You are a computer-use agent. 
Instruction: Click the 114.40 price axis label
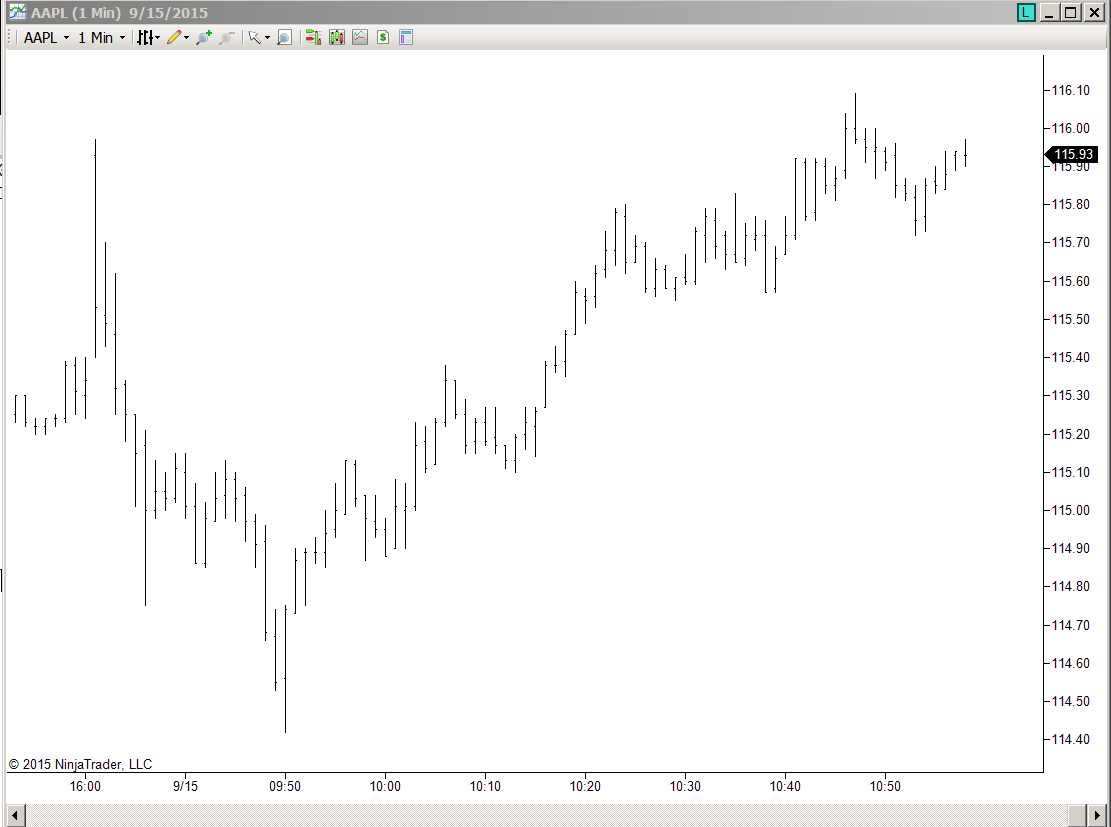1071,739
